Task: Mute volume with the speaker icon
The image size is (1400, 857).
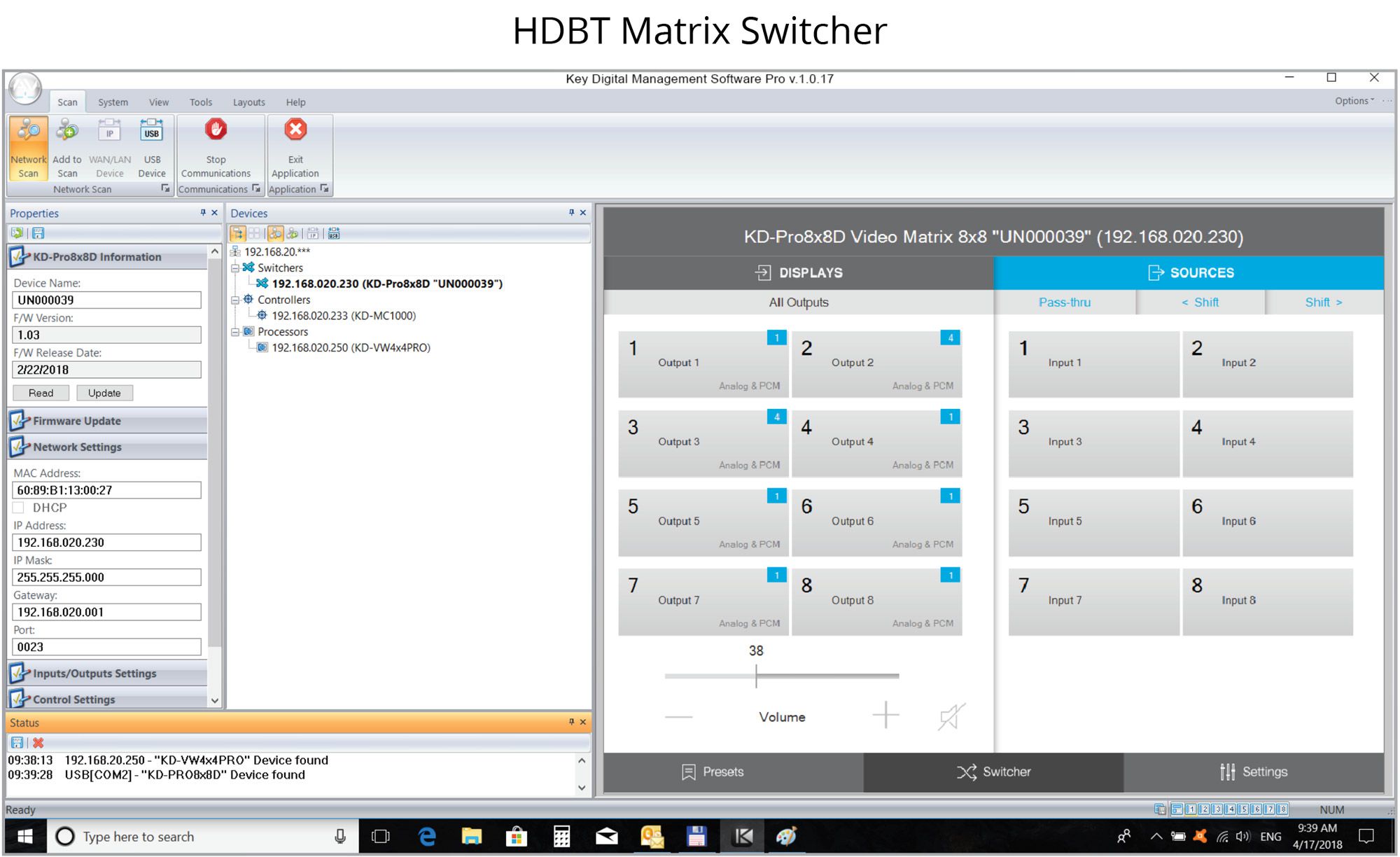Action: pyautogui.click(x=951, y=716)
